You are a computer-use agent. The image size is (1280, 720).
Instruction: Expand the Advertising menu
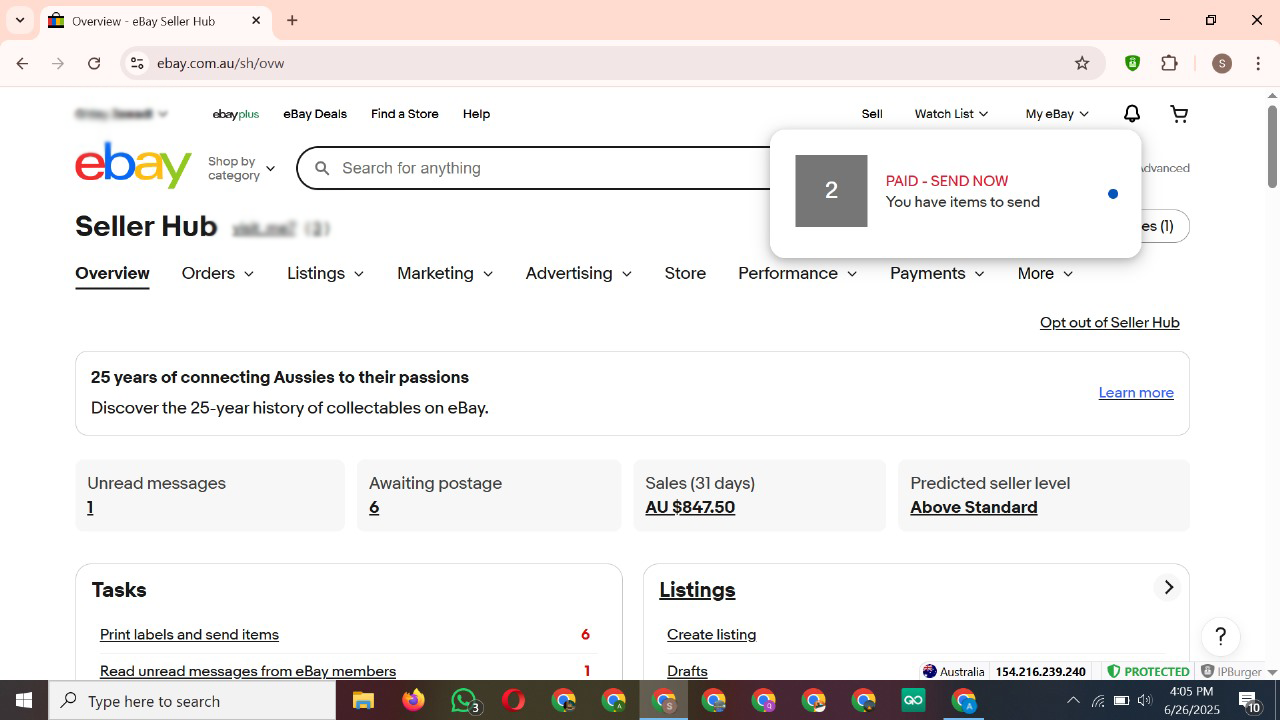[579, 273]
